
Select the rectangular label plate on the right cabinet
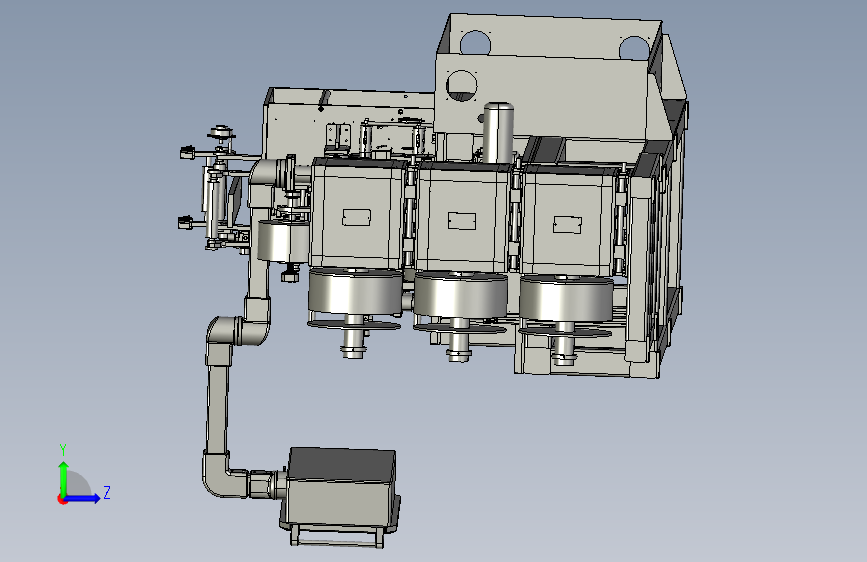pyautogui.click(x=567, y=225)
